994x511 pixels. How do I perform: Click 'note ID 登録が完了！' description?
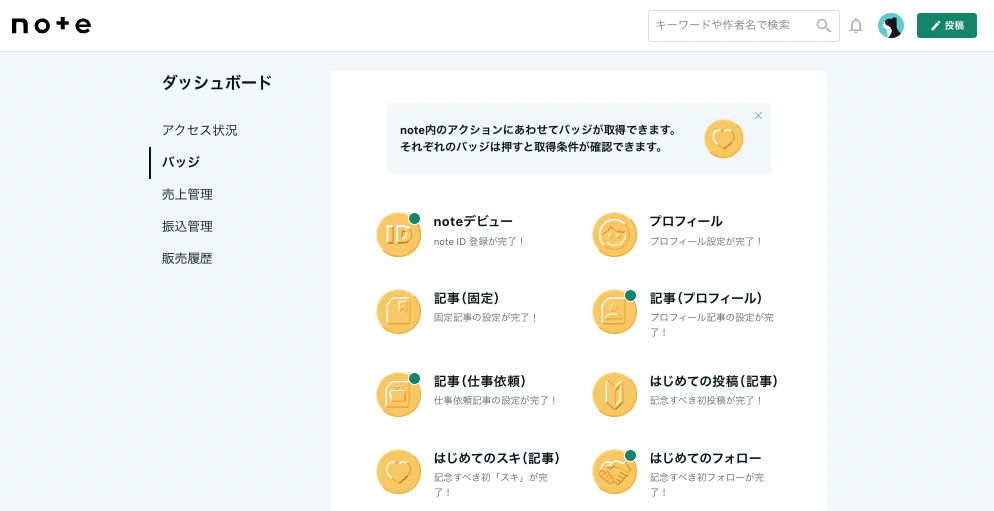[479, 242]
